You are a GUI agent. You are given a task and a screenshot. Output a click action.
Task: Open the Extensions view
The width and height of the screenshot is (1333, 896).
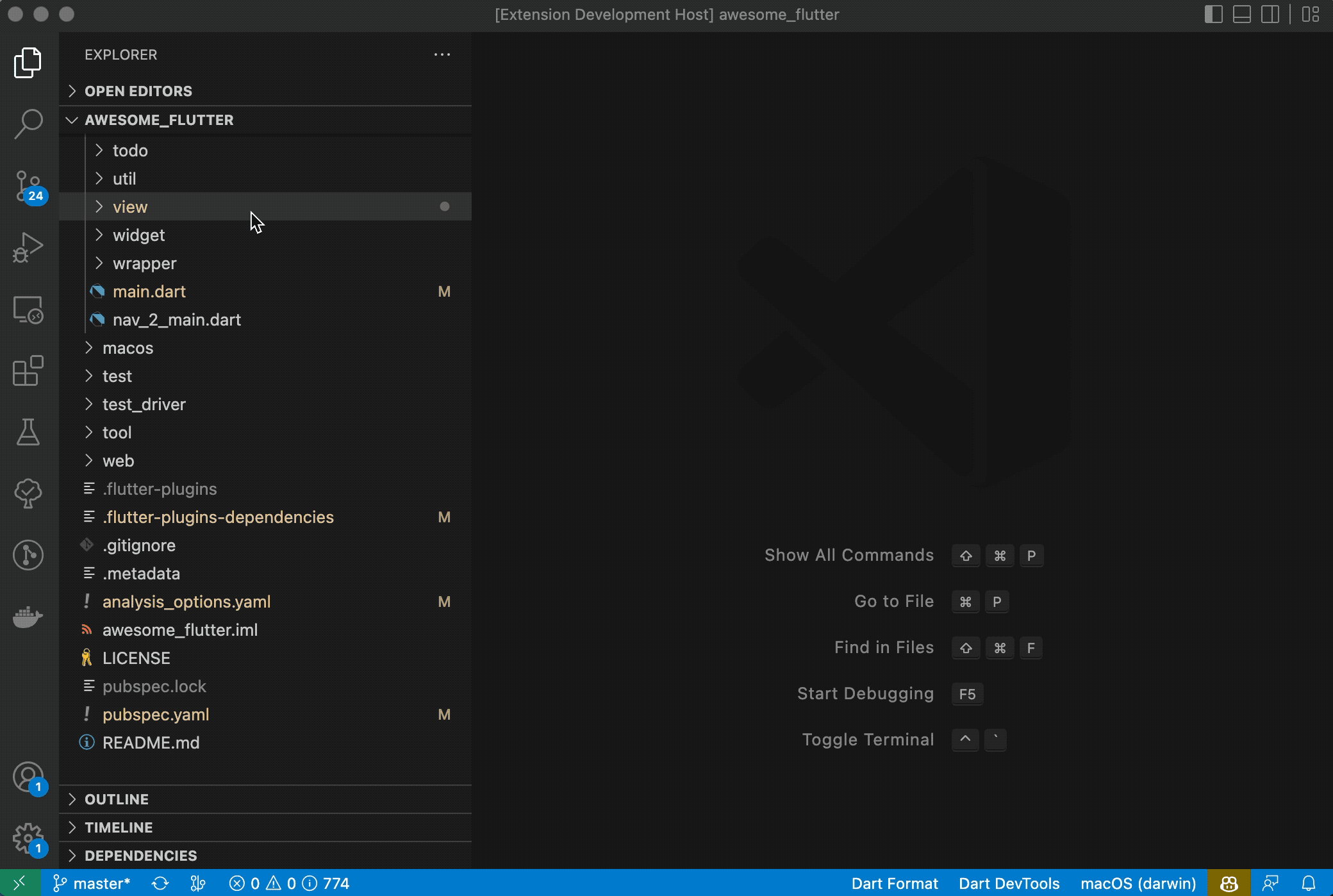[28, 370]
